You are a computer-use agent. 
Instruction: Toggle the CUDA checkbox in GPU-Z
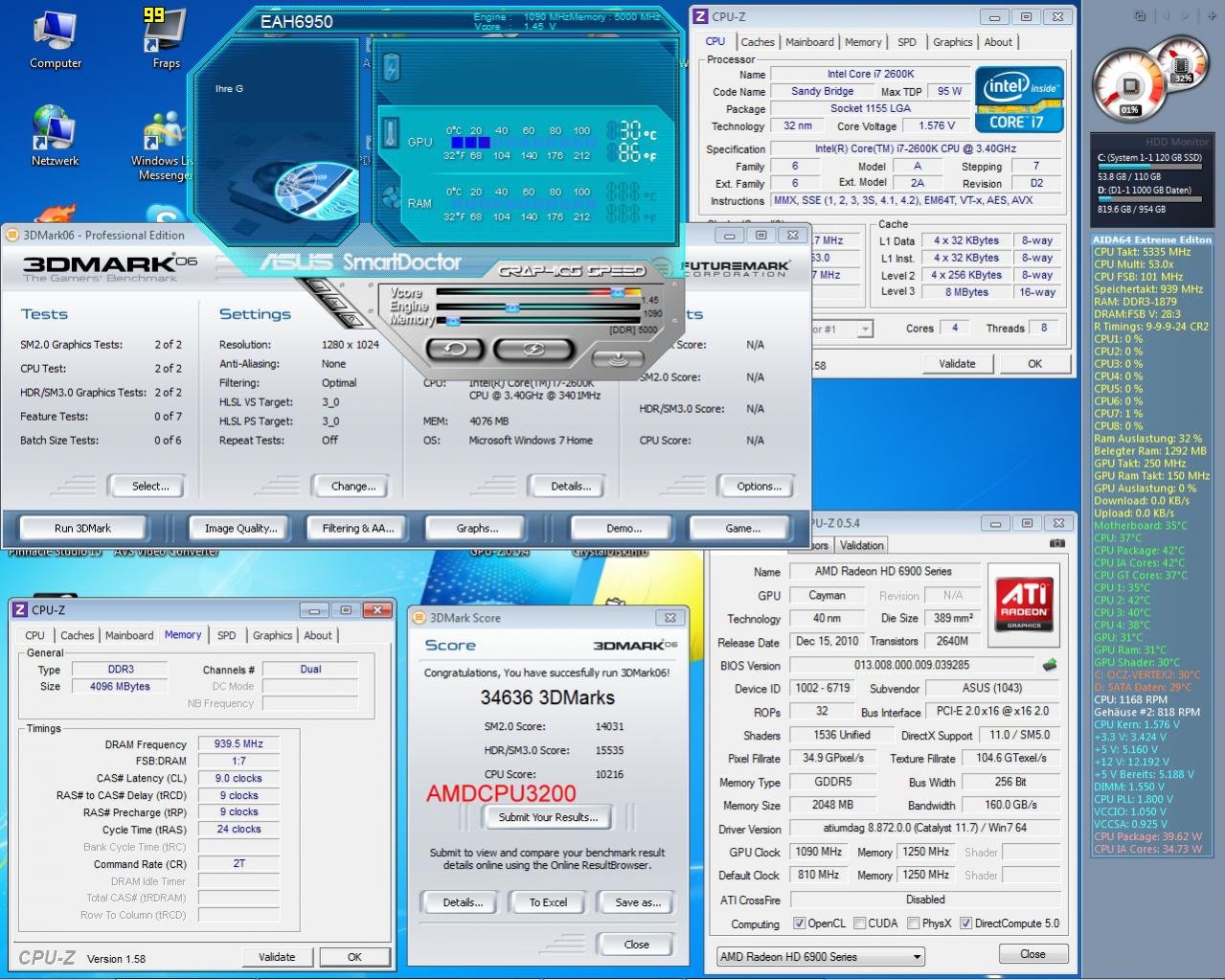[859, 923]
